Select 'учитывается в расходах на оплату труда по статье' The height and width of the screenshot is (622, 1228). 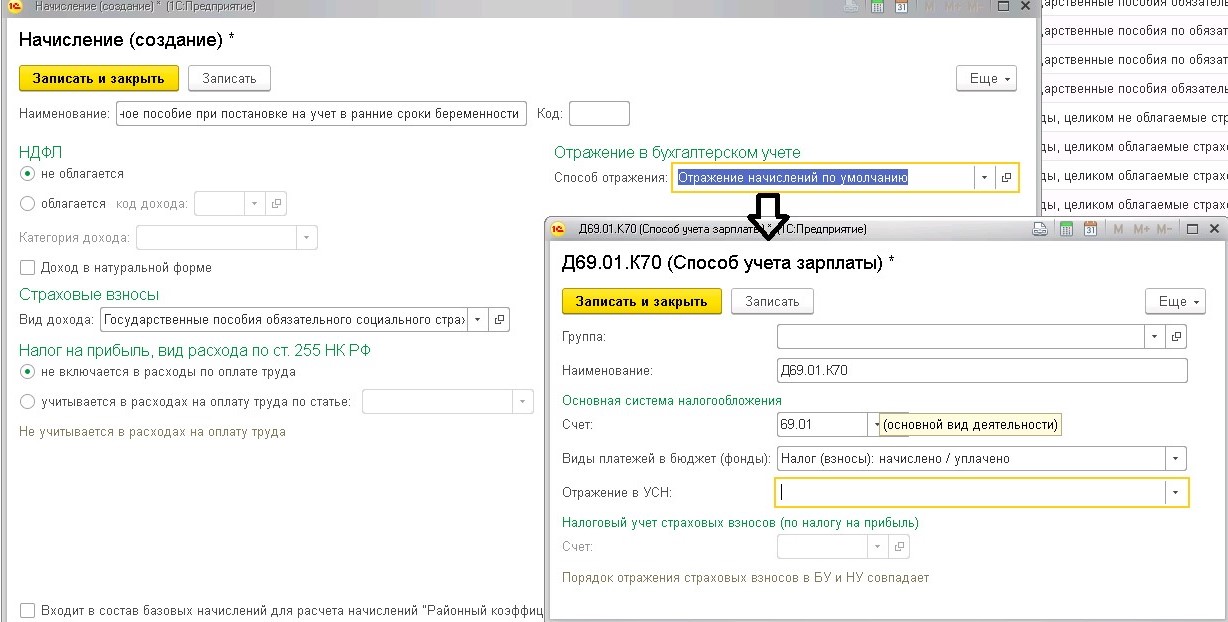27,402
